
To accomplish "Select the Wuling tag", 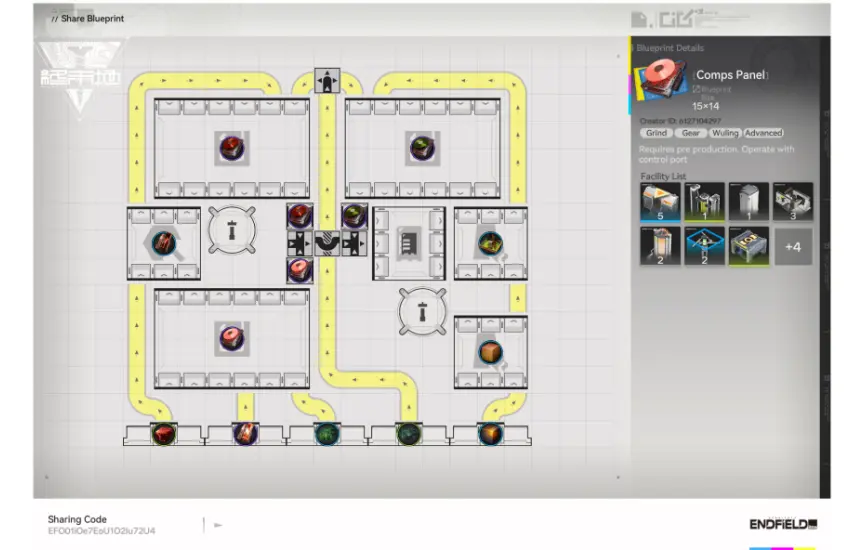I will [x=725, y=133].
